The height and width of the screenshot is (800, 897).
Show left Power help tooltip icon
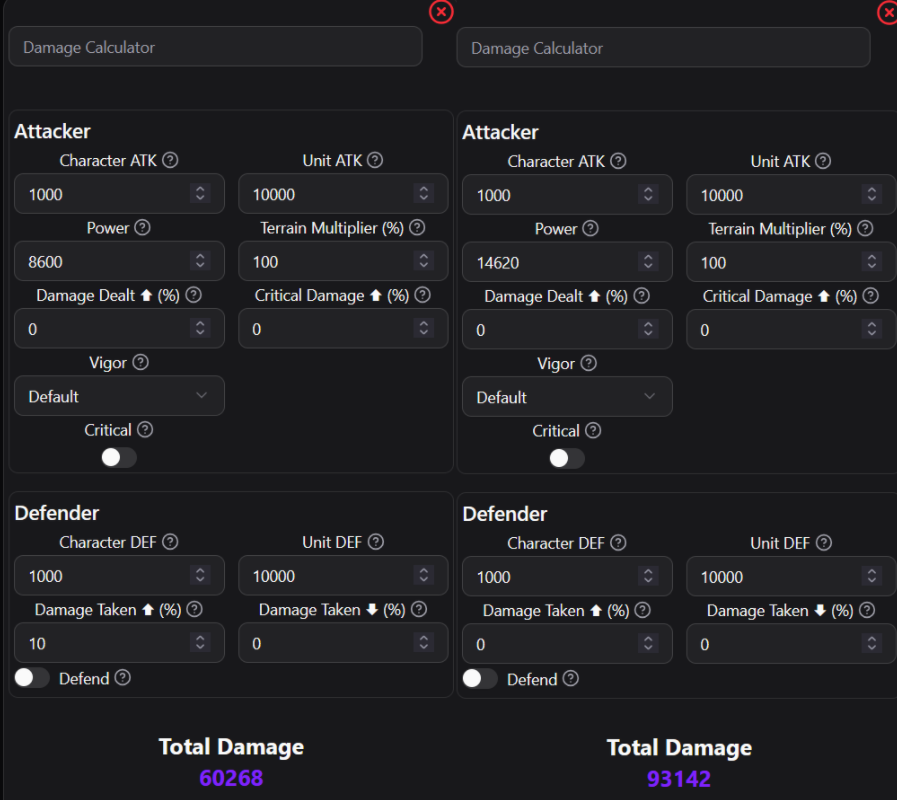pos(142,227)
